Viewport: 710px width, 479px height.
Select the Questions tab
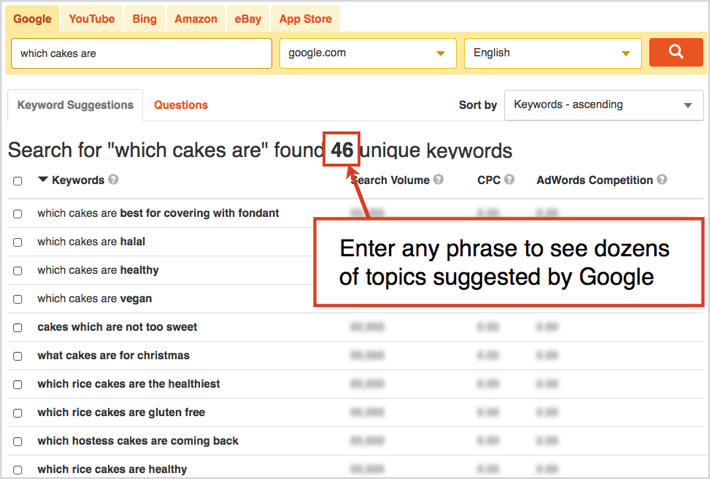tap(181, 105)
